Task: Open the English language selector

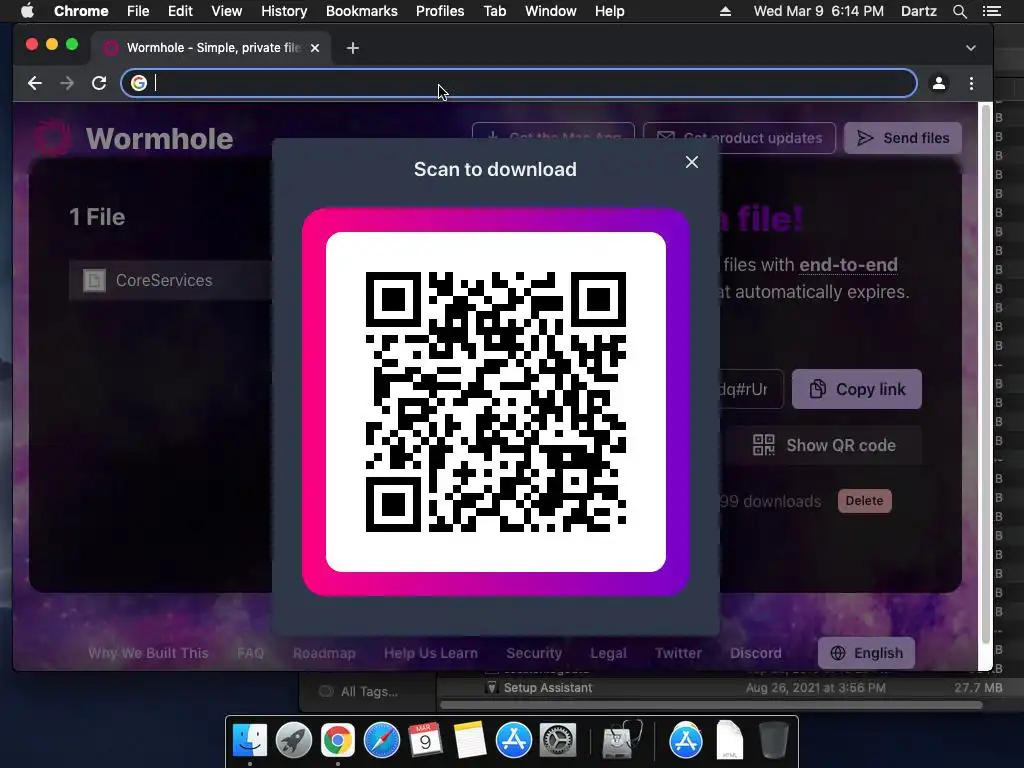Action: (866, 653)
